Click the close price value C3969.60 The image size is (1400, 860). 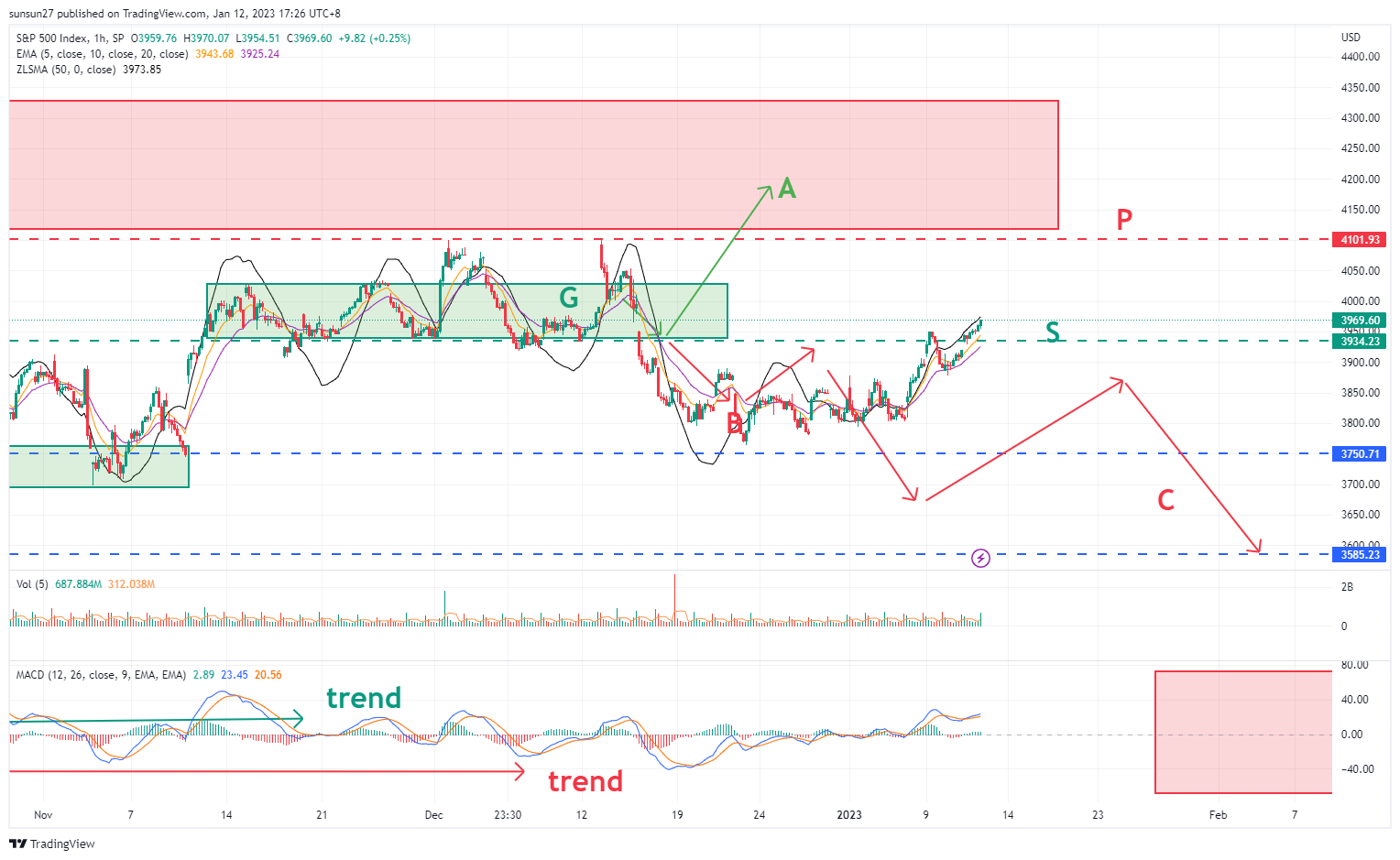(x=310, y=38)
